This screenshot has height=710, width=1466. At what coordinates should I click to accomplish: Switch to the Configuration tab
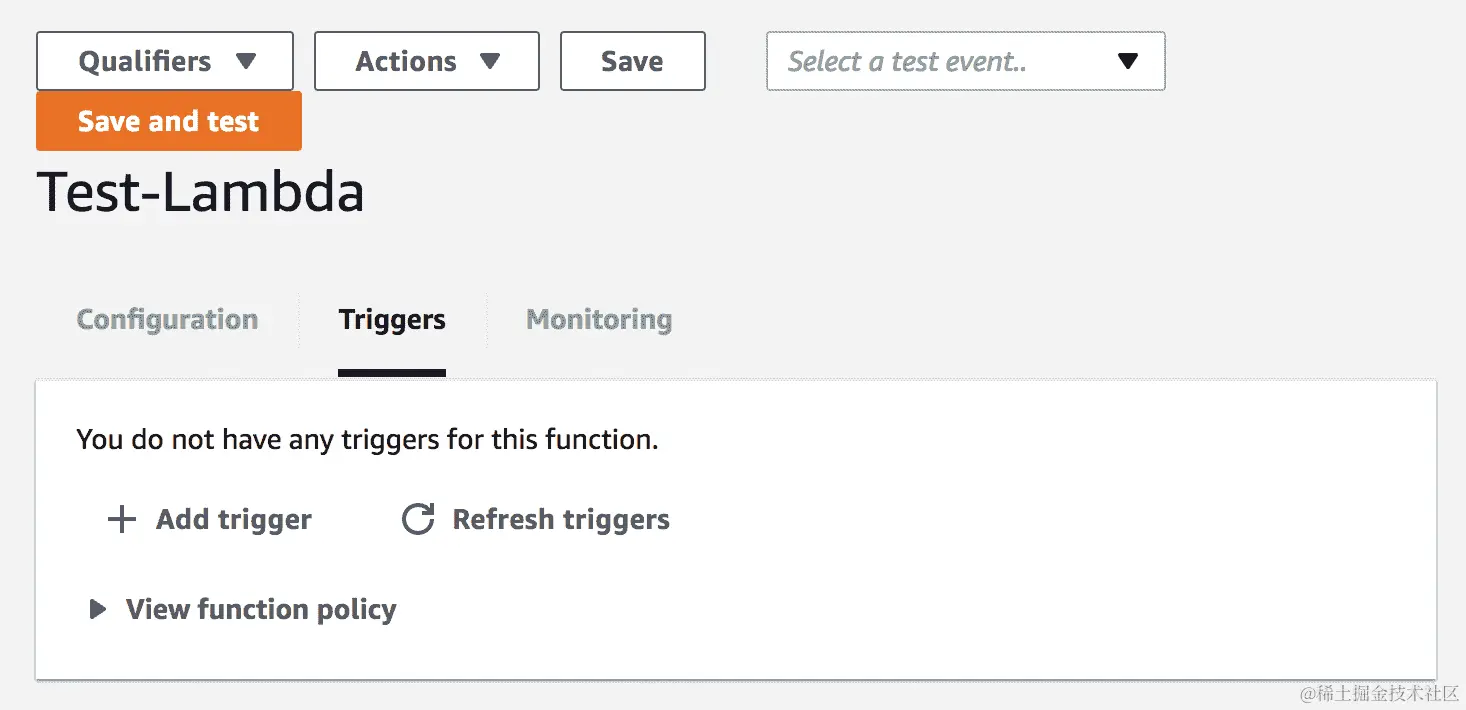point(167,320)
